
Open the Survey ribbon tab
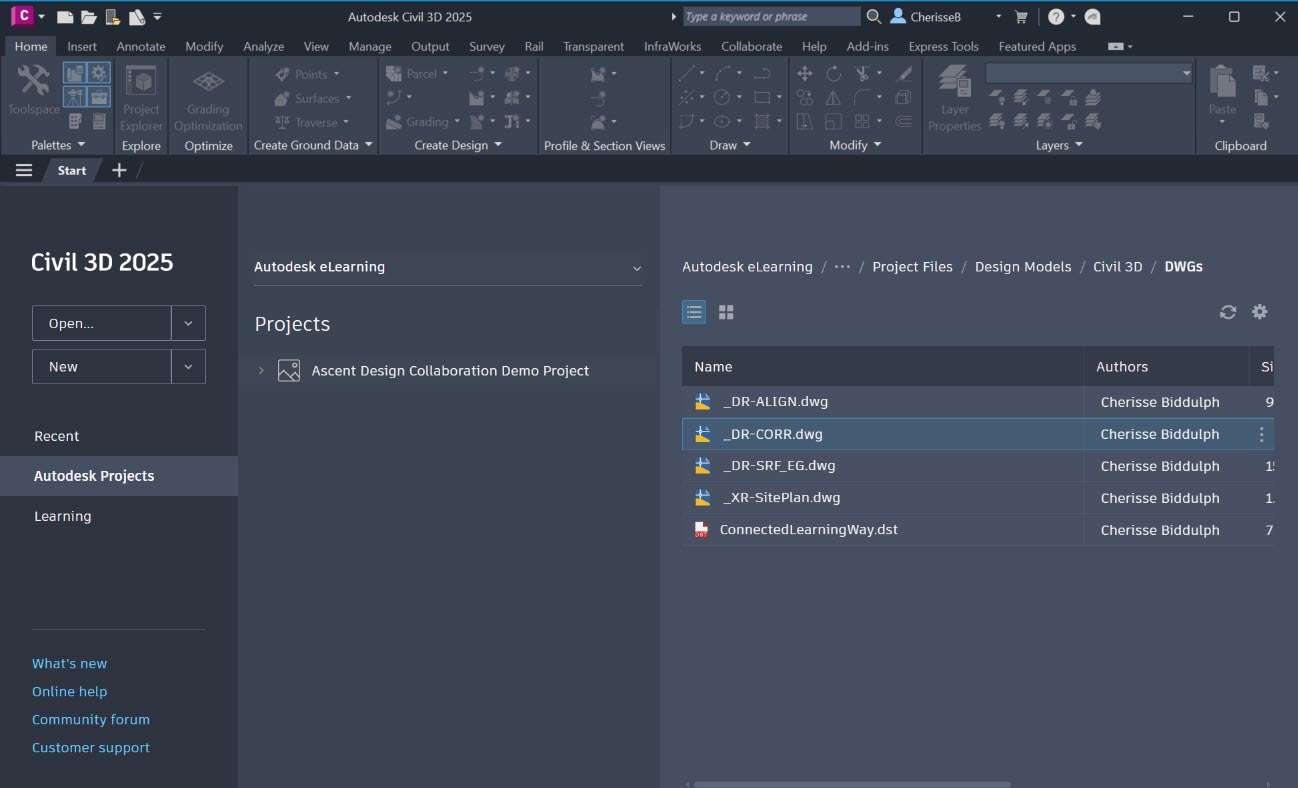coord(487,46)
